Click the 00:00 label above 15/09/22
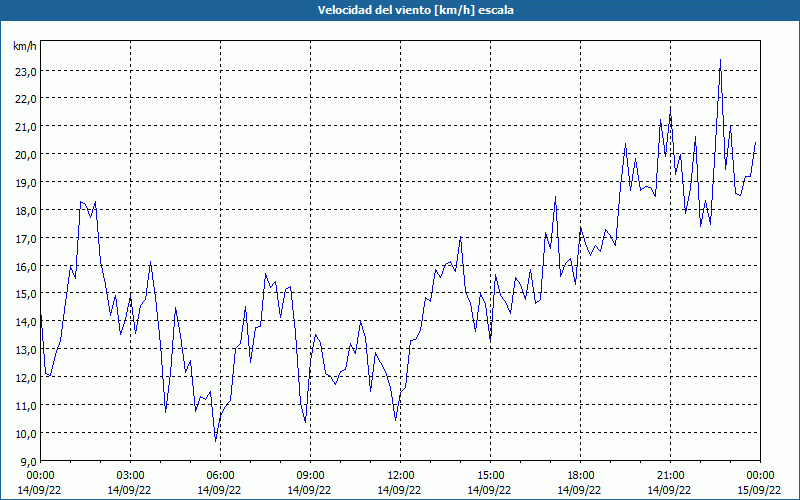Viewport: 800px width, 500px height. (x=760, y=476)
